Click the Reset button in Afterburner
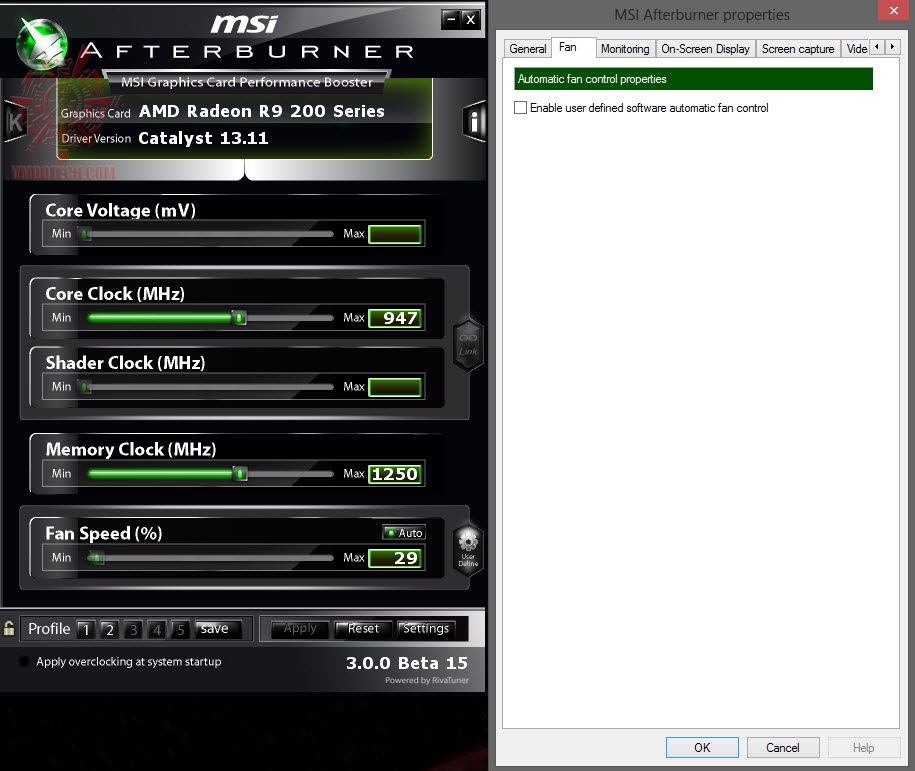The width and height of the screenshot is (915, 771). tap(363, 629)
